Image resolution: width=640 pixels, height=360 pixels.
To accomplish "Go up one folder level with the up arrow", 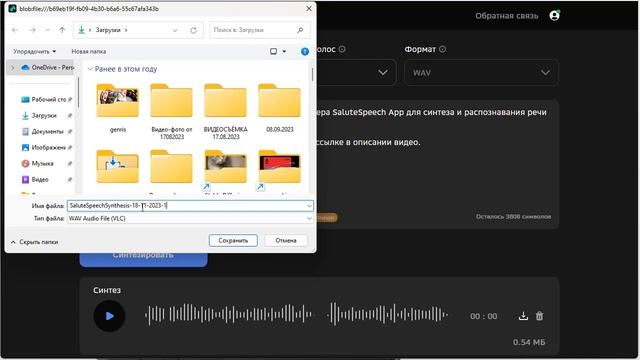I will [62, 30].
